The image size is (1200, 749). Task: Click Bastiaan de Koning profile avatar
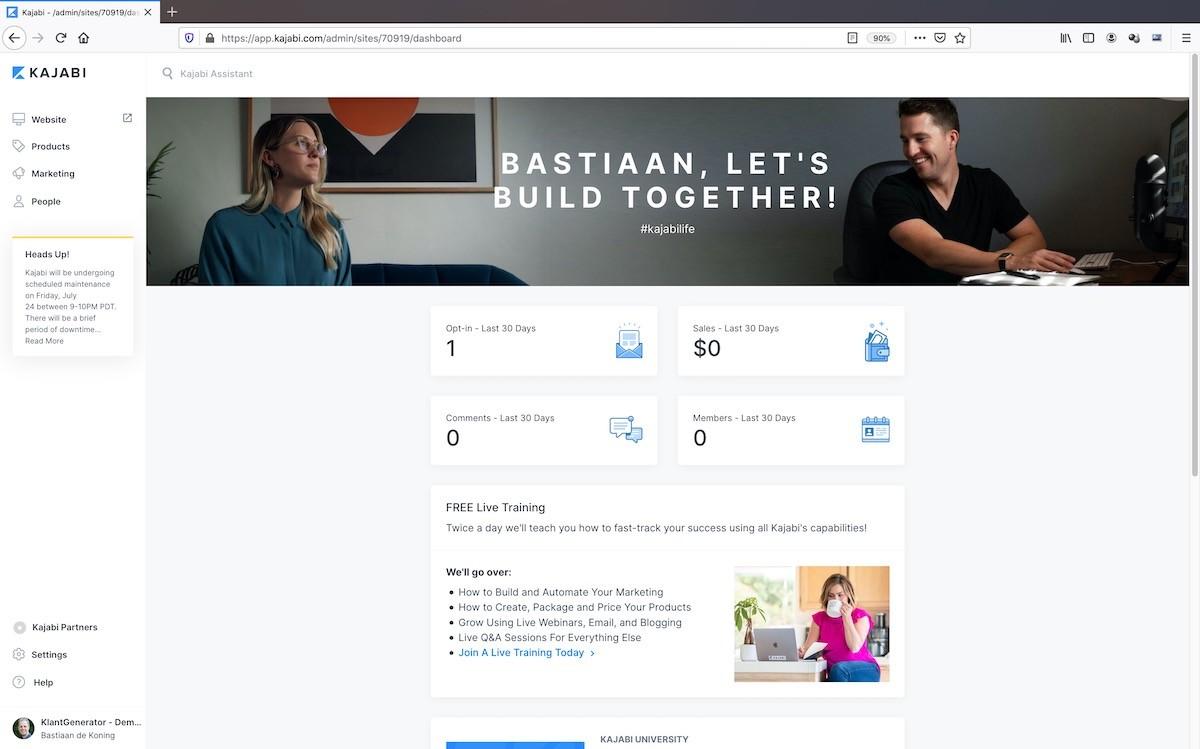click(x=23, y=728)
